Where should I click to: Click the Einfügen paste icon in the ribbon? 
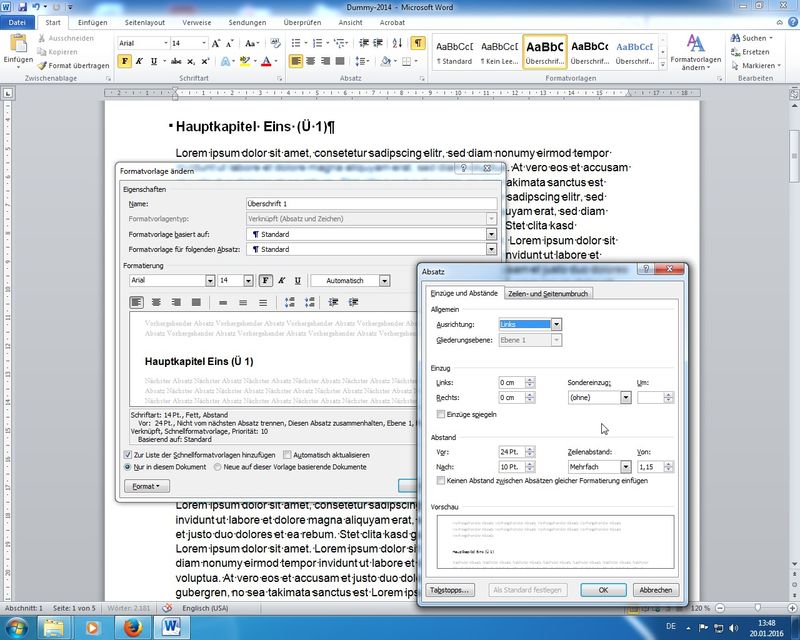click(x=18, y=48)
